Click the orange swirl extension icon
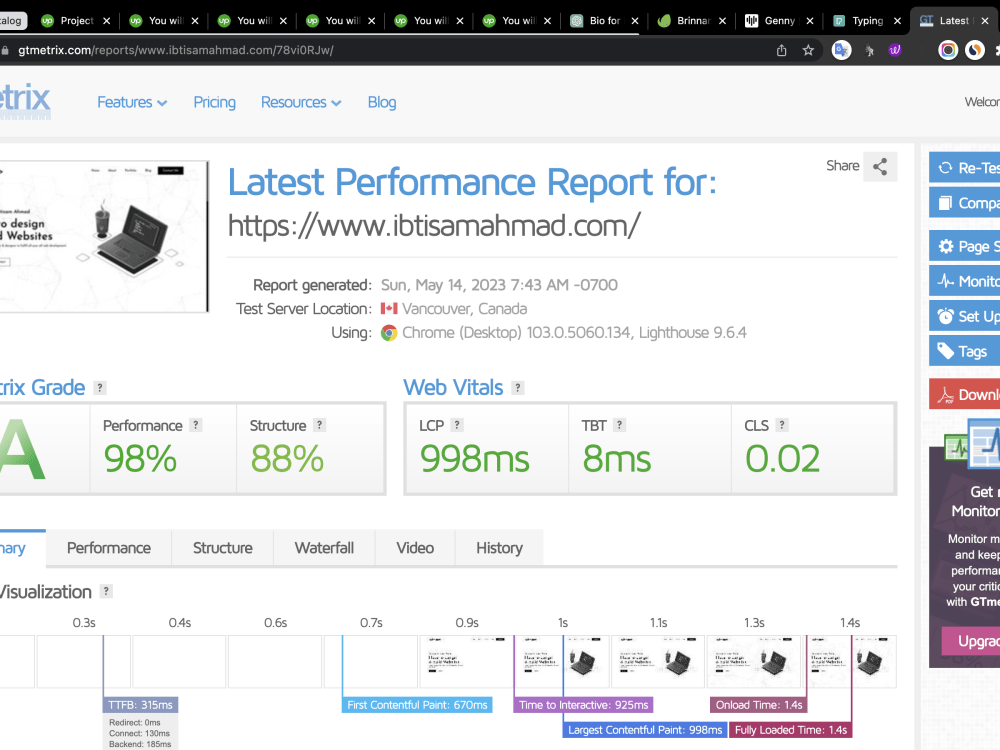This screenshot has width=1000, height=750. tap(974, 50)
